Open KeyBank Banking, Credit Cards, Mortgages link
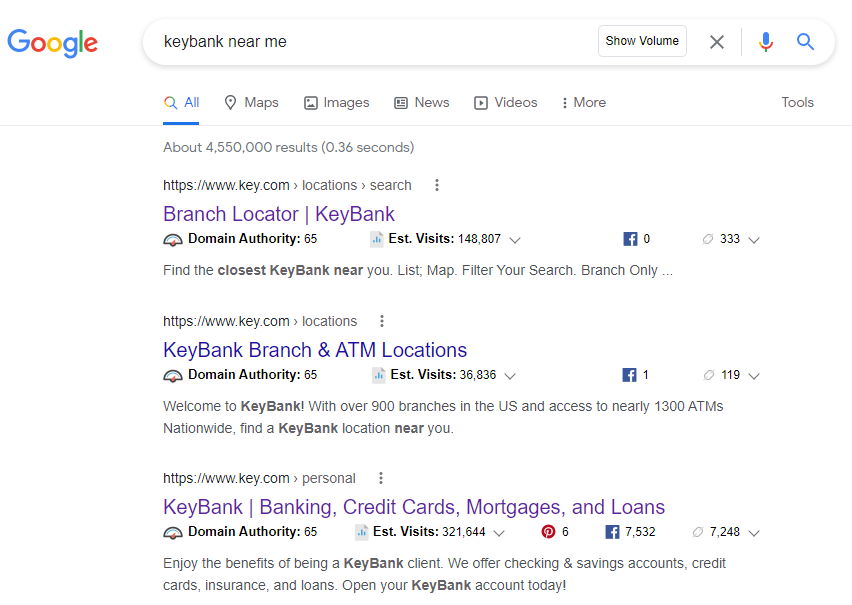 (x=414, y=507)
